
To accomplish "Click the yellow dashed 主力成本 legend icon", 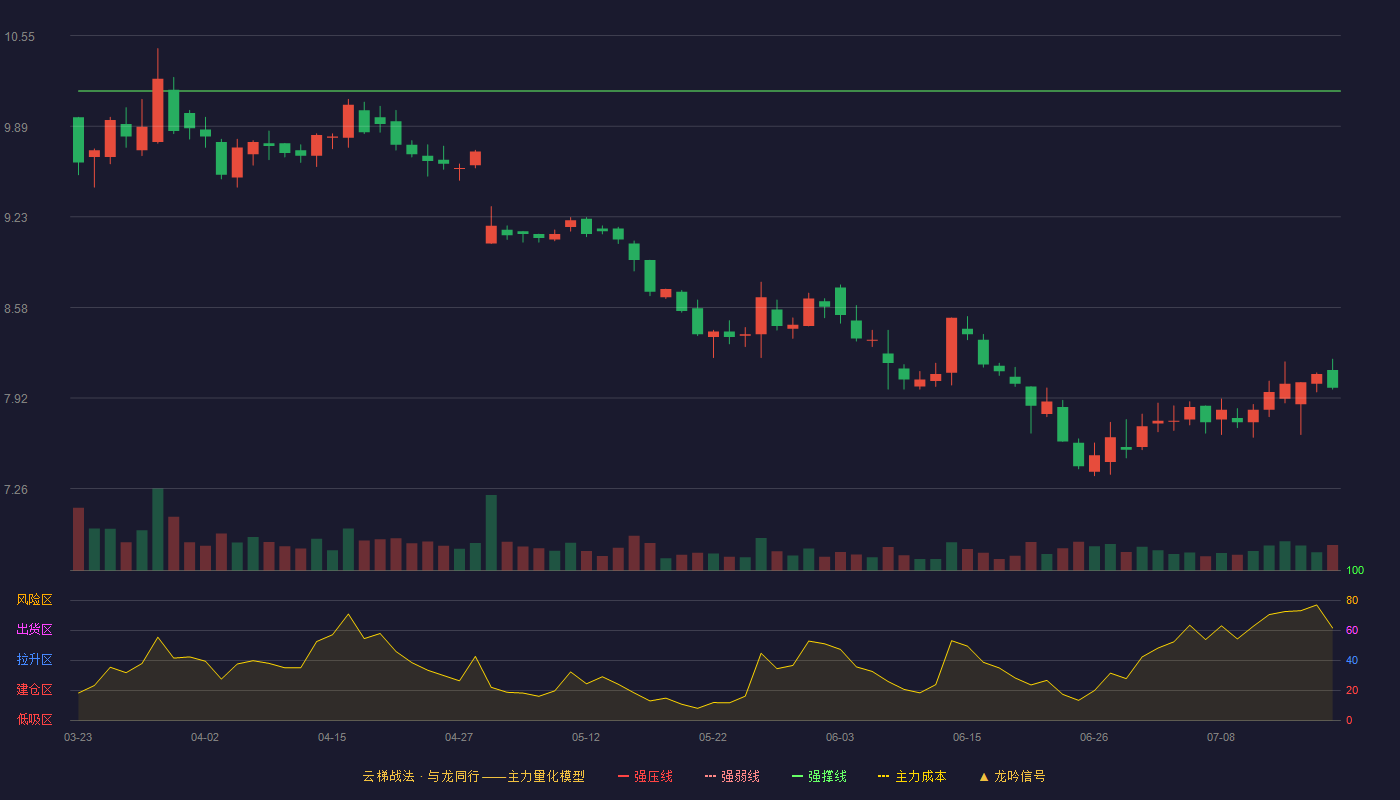I will click(883, 776).
